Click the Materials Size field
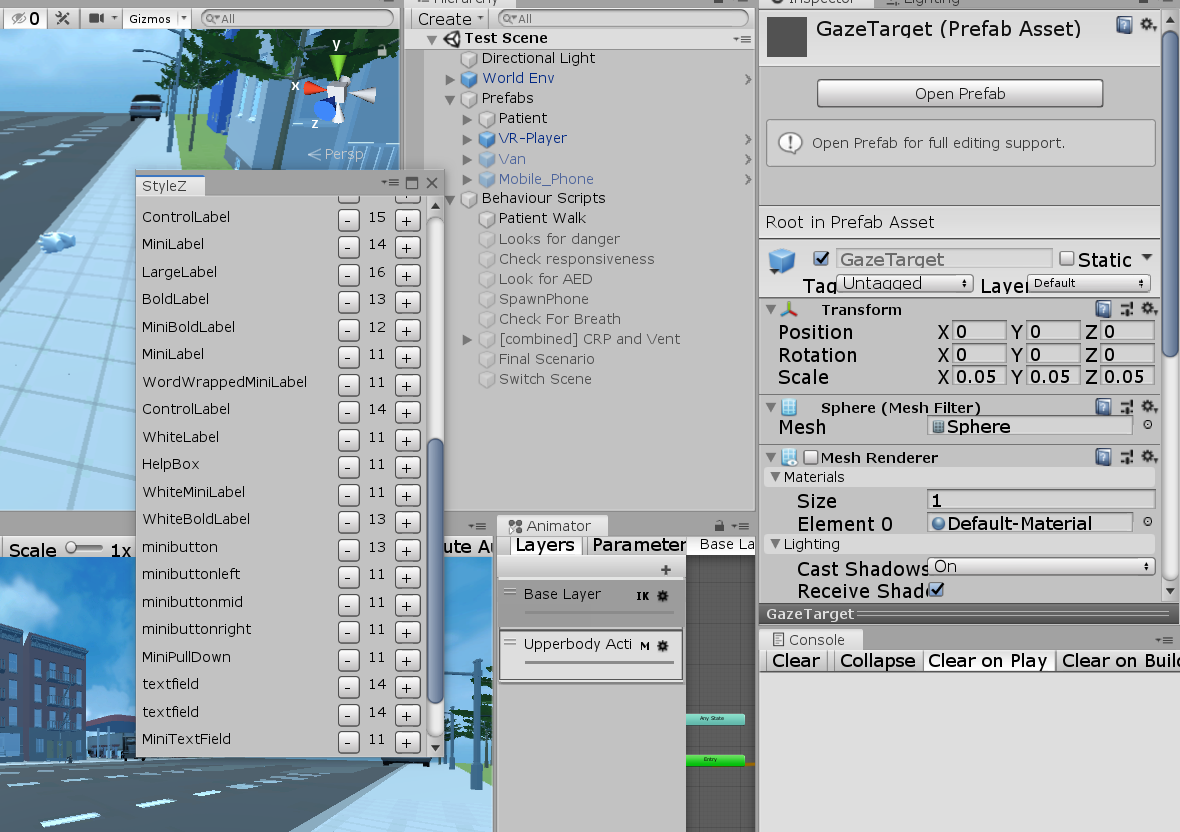Viewport: 1180px width, 832px height. point(1041,500)
